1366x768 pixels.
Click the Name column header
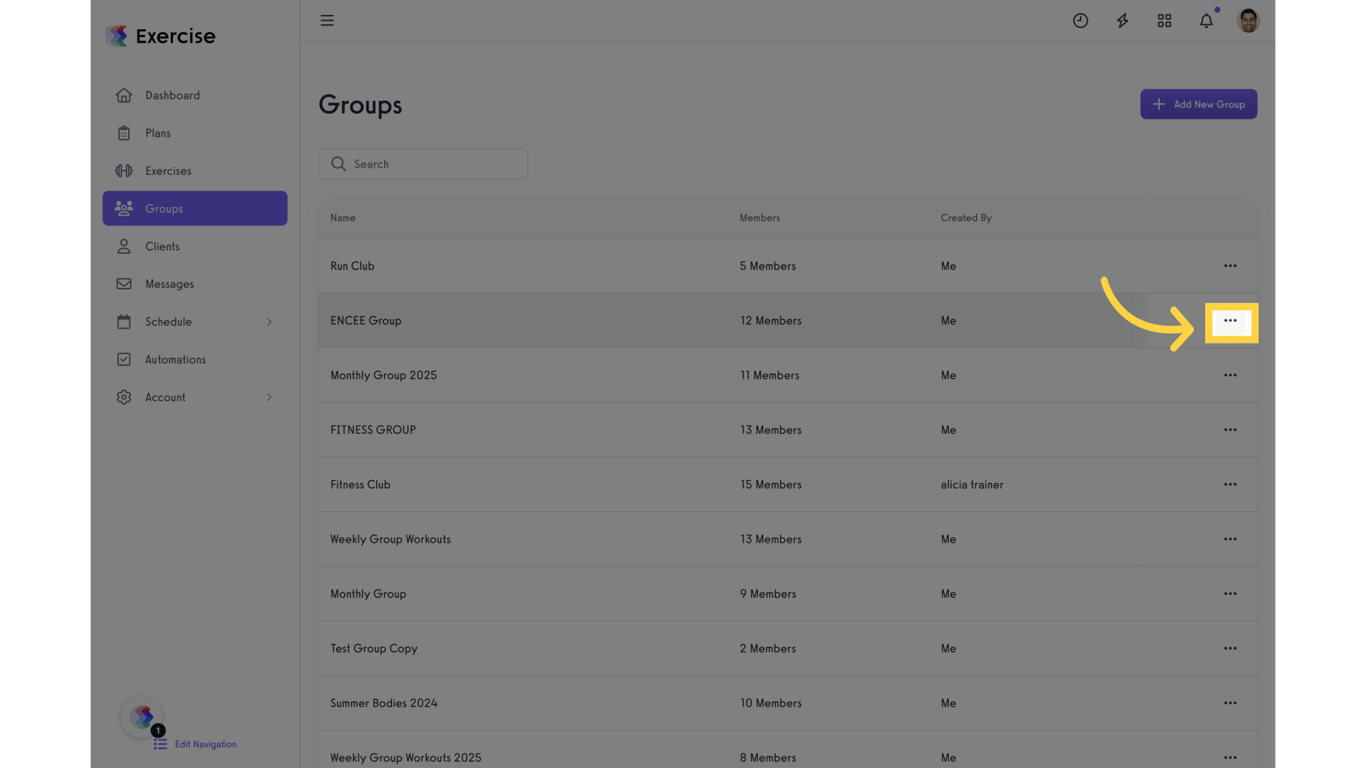(x=343, y=218)
